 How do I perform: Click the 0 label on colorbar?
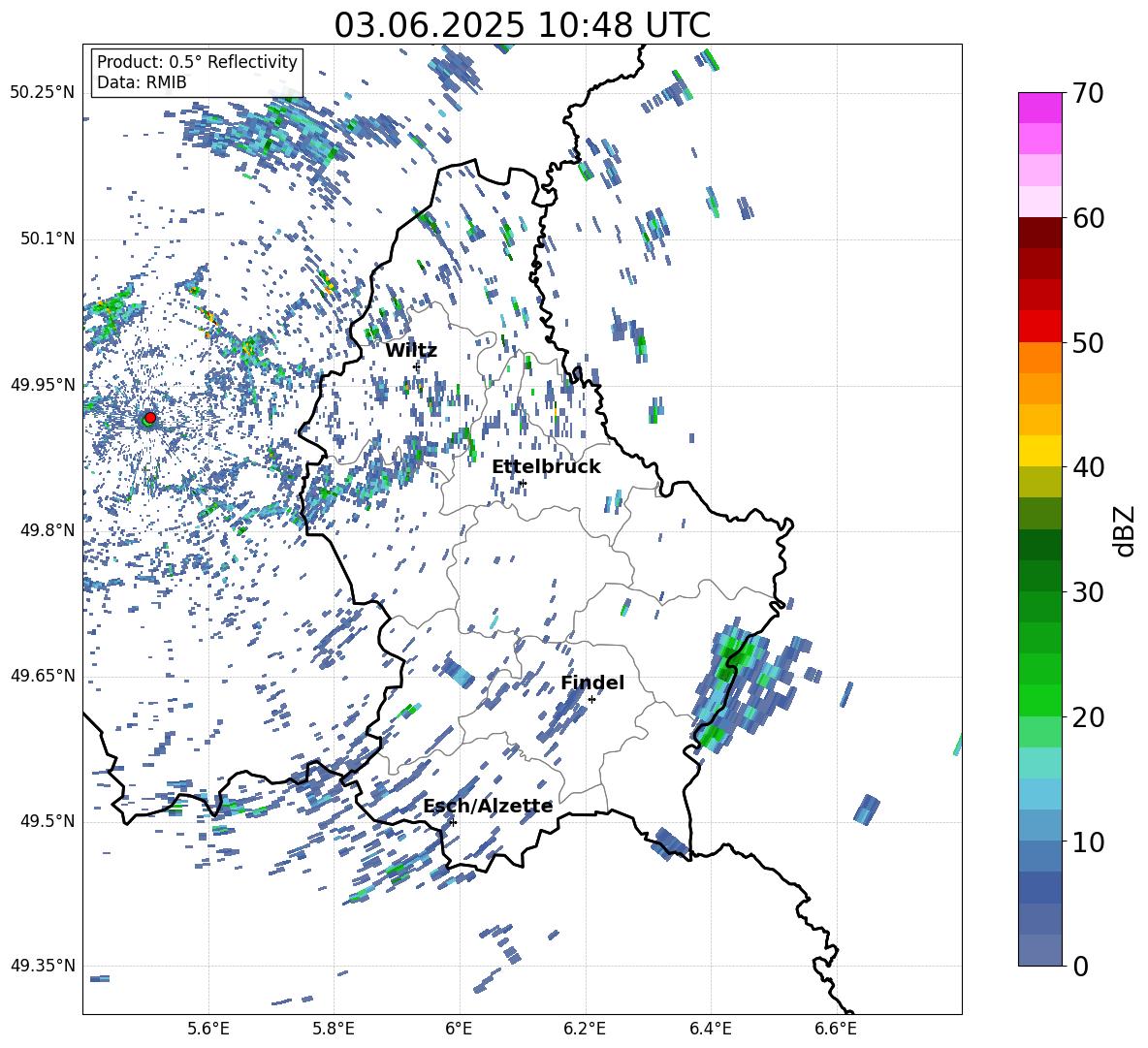1079,966
